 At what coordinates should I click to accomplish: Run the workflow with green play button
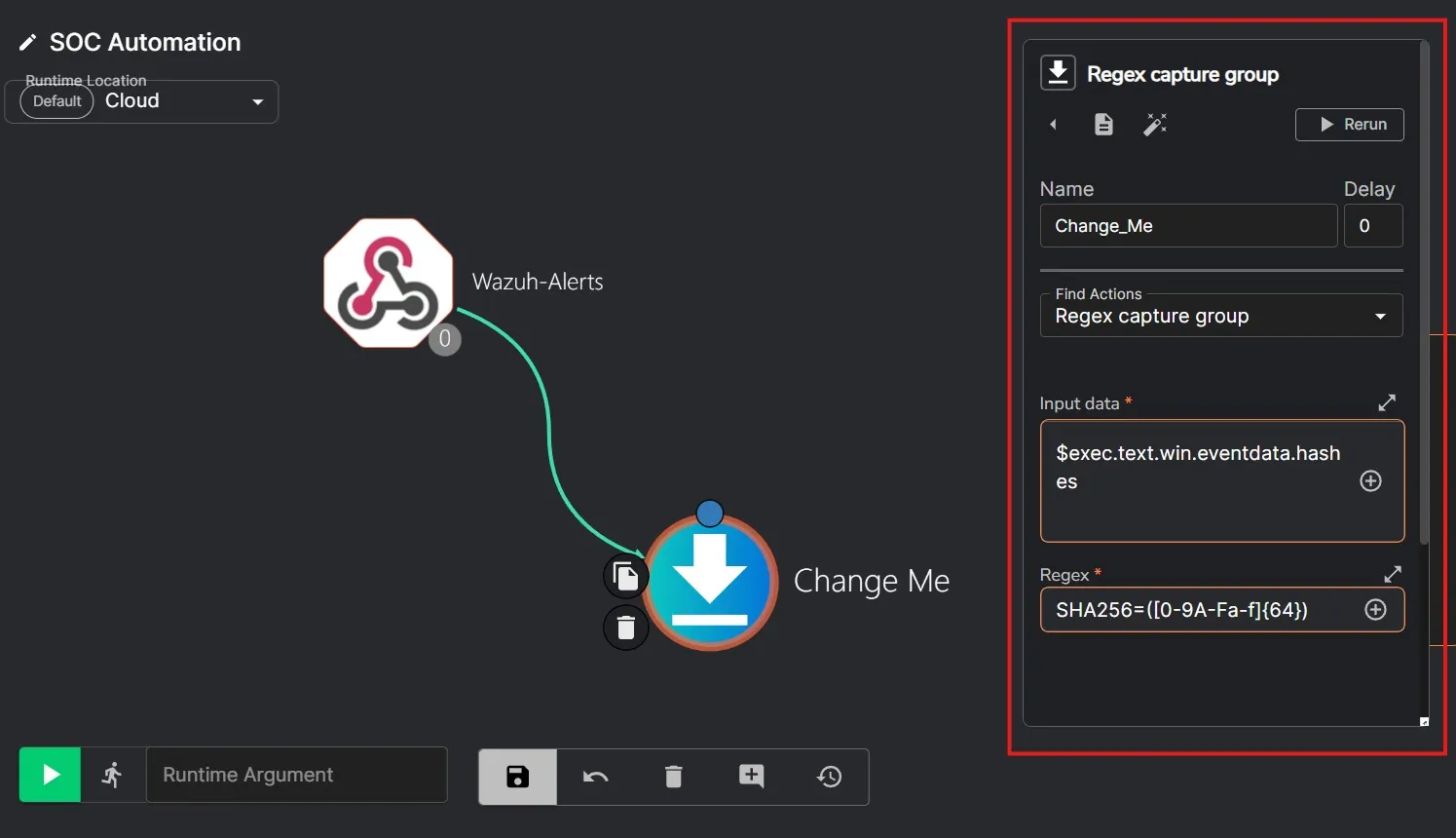coord(50,775)
